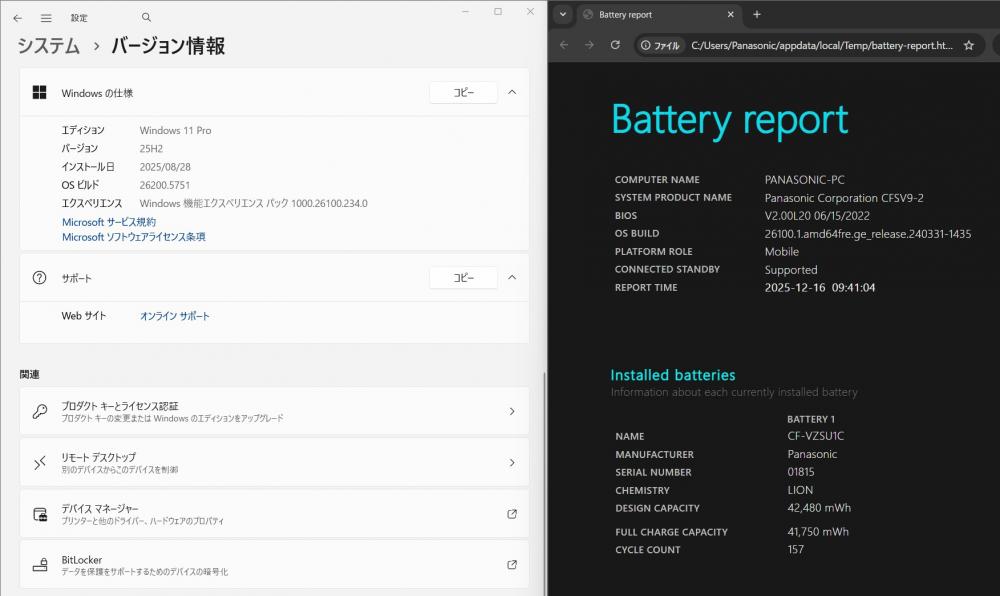
Task: Click the Settings search magnifier icon
Action: pos(147,18)
